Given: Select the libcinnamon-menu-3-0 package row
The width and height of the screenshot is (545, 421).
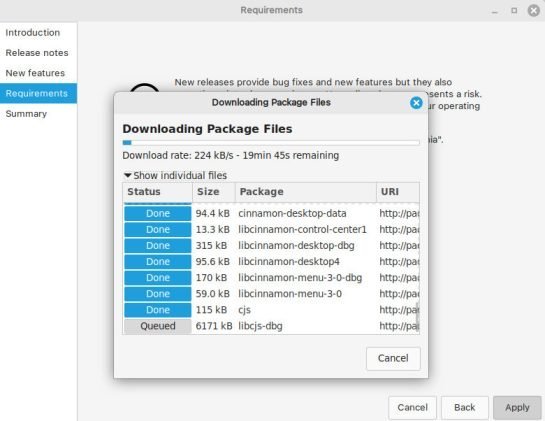Looking at the screenshot, I should [271, 294].
